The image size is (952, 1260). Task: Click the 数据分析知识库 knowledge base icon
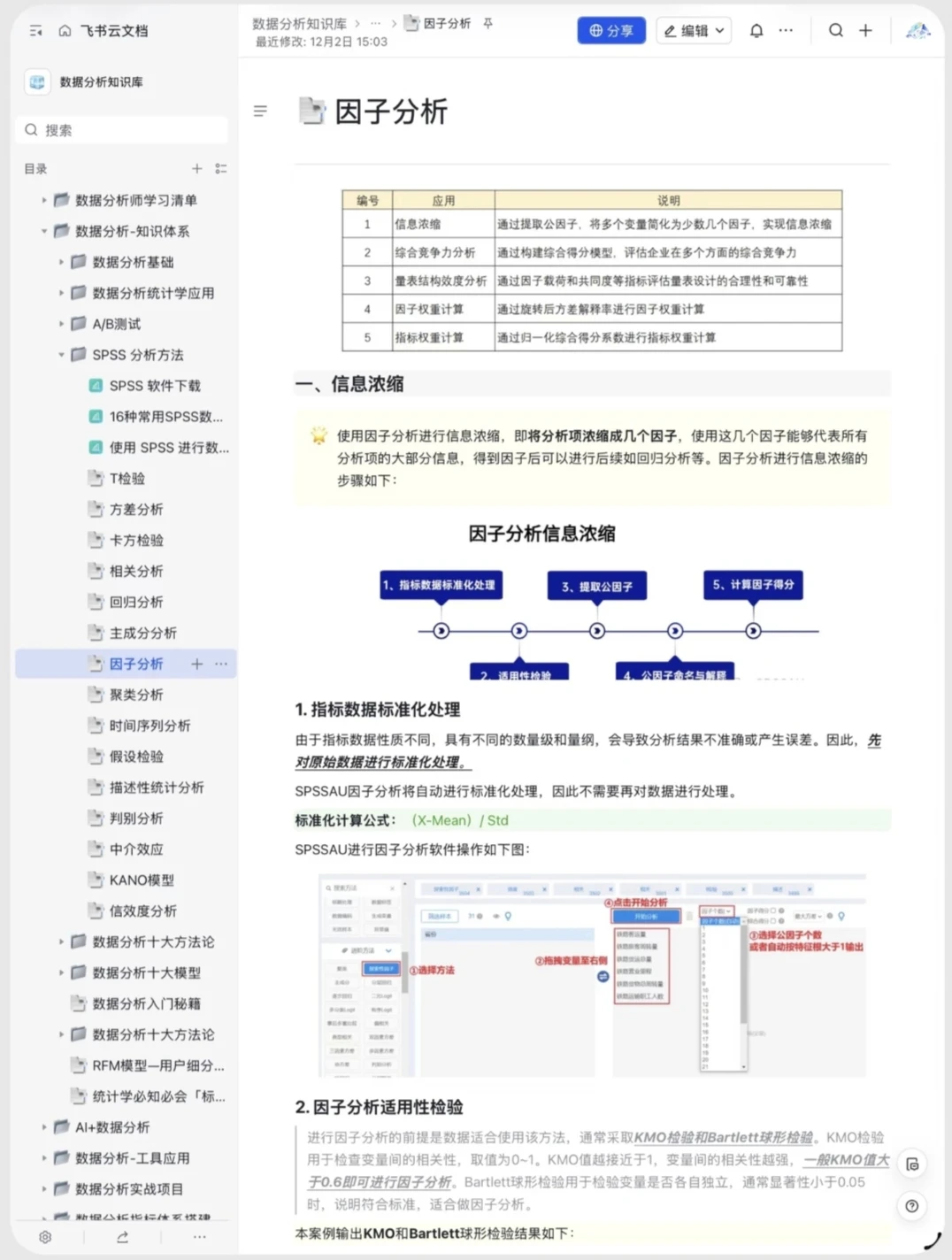(x=36, y=82)
